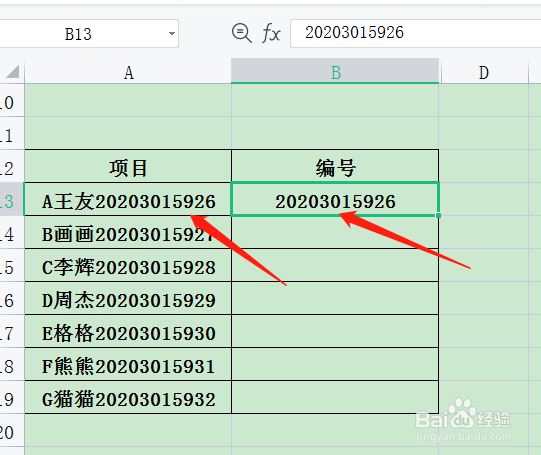
Task: Select the row header for row 13
Action: click(x=12, y=200)
